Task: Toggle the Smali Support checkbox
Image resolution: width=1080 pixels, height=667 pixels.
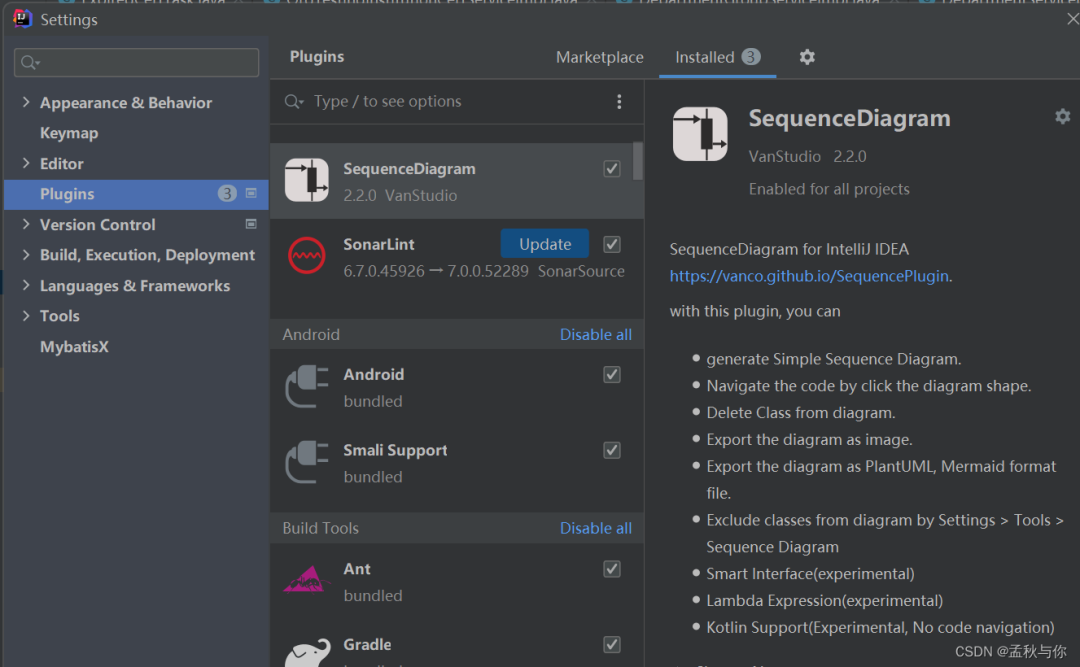Action: [612, 451]
